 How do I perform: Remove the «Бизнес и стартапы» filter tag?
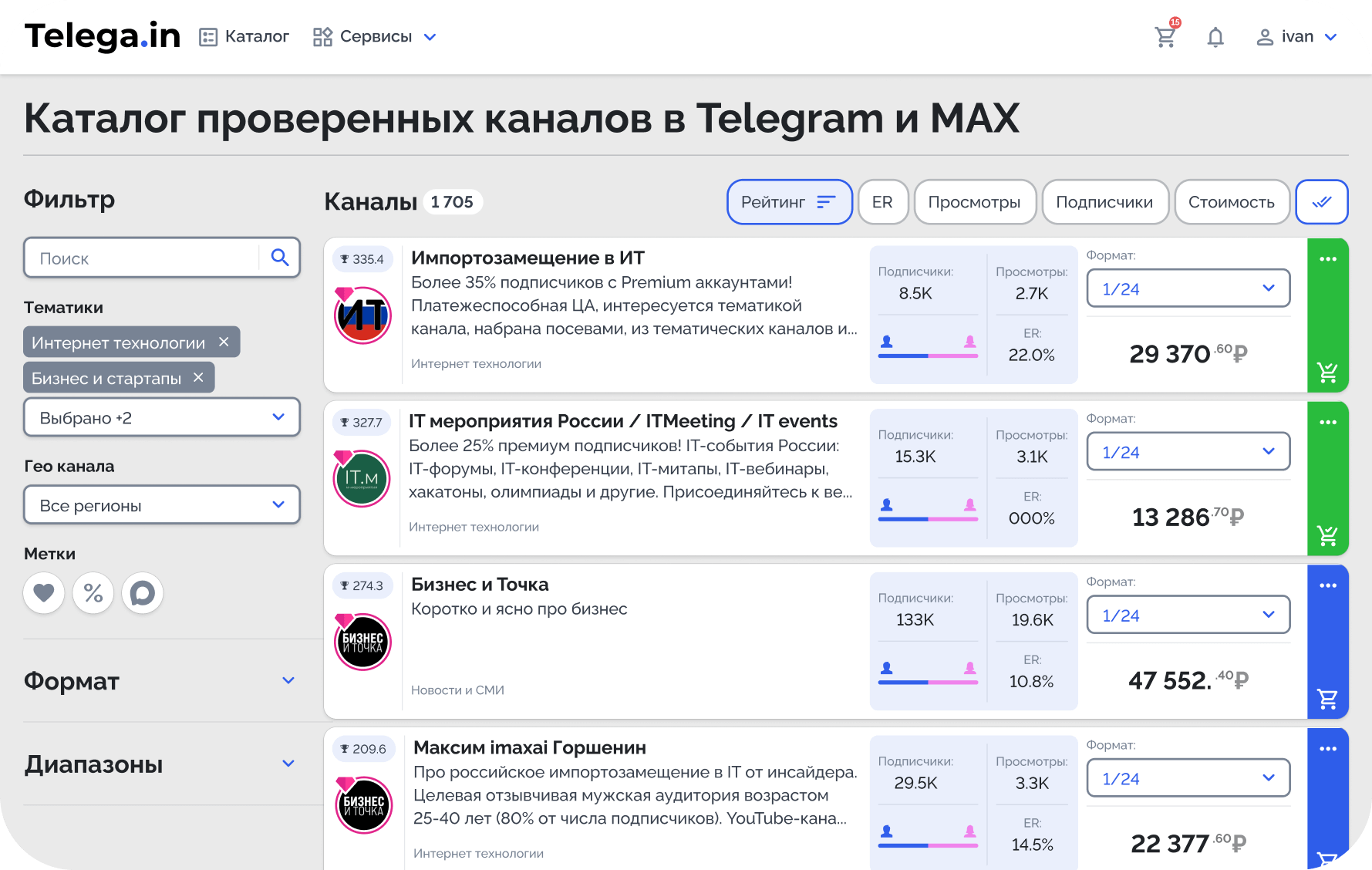[197, 377]
